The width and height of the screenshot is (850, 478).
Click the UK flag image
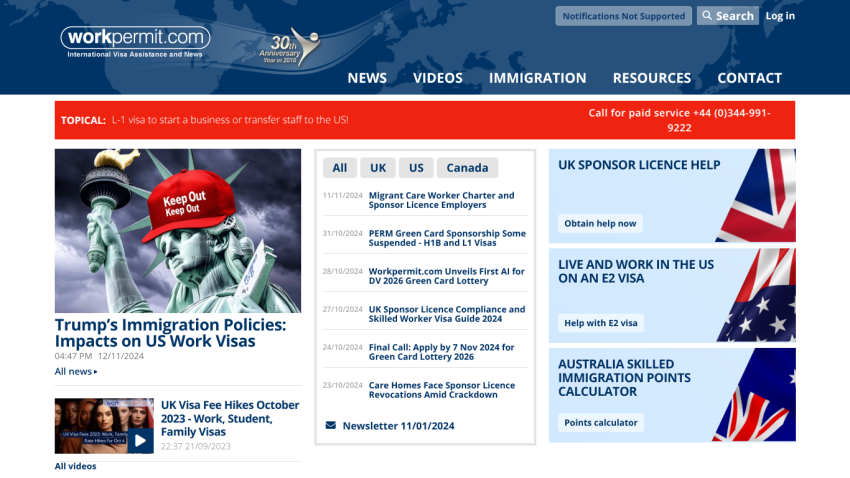coord(757,196)
